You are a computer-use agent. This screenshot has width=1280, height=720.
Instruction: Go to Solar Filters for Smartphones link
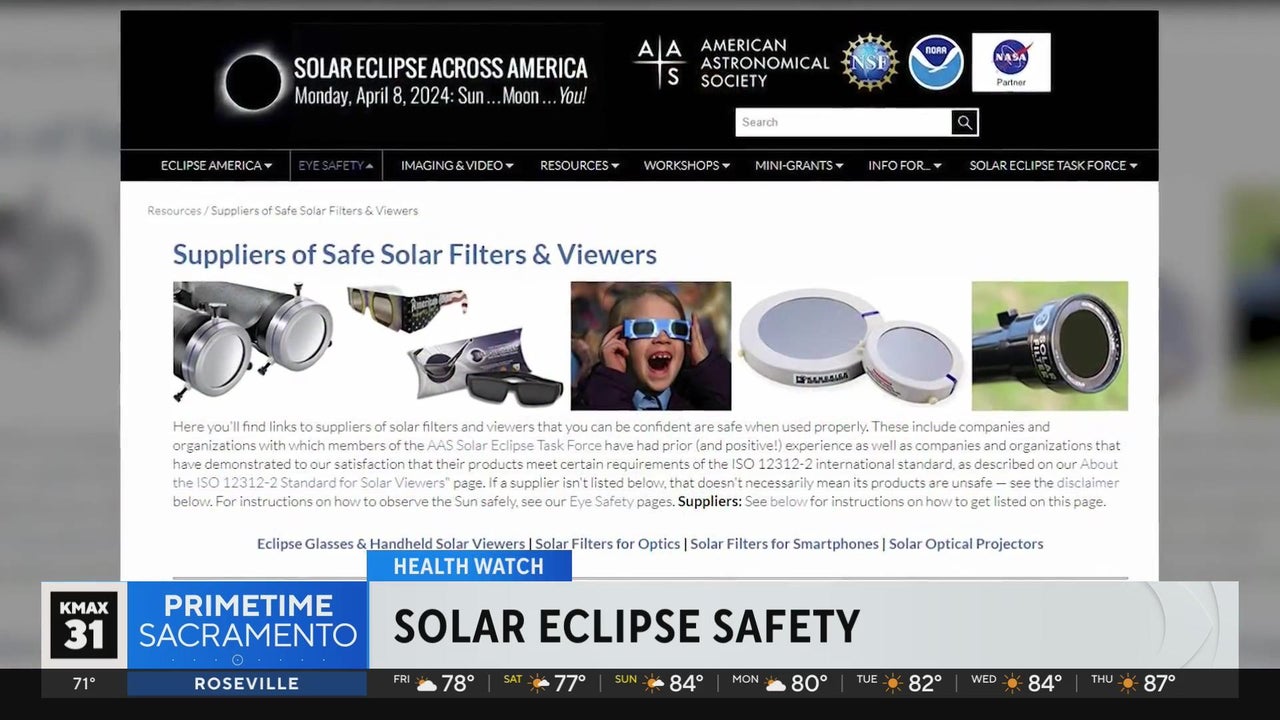pos(784,544)
